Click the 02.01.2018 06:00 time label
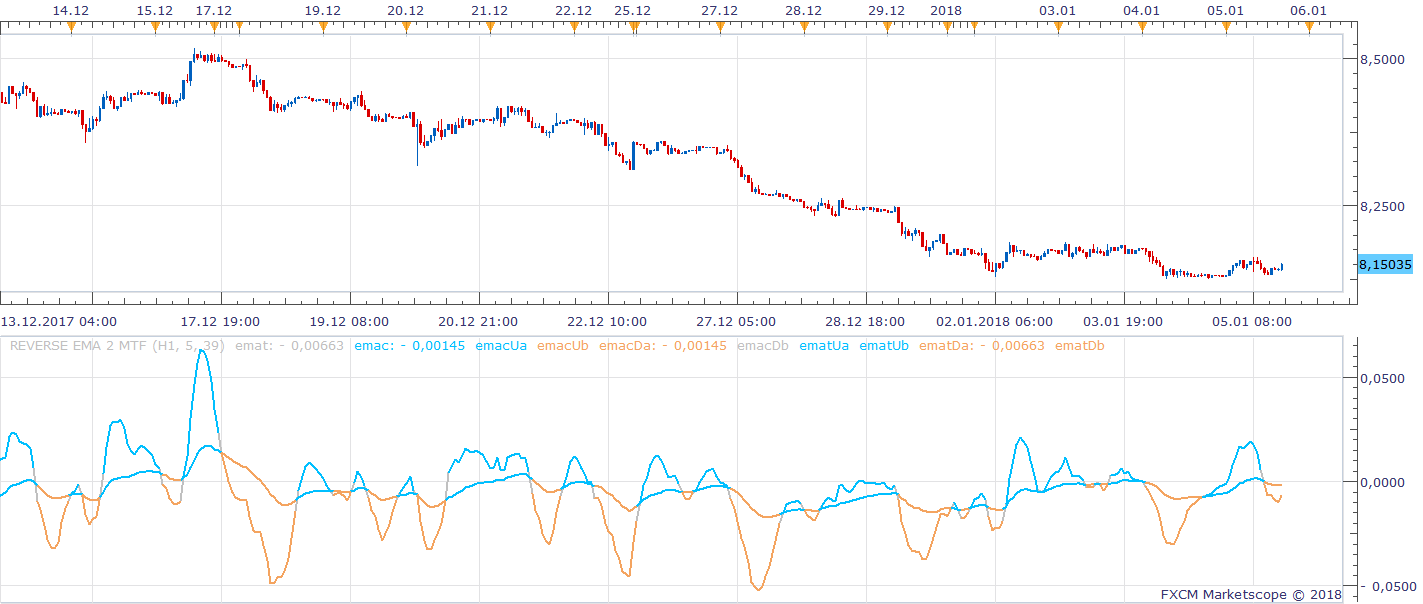1423x604 pixels. (x=994, y=321)
